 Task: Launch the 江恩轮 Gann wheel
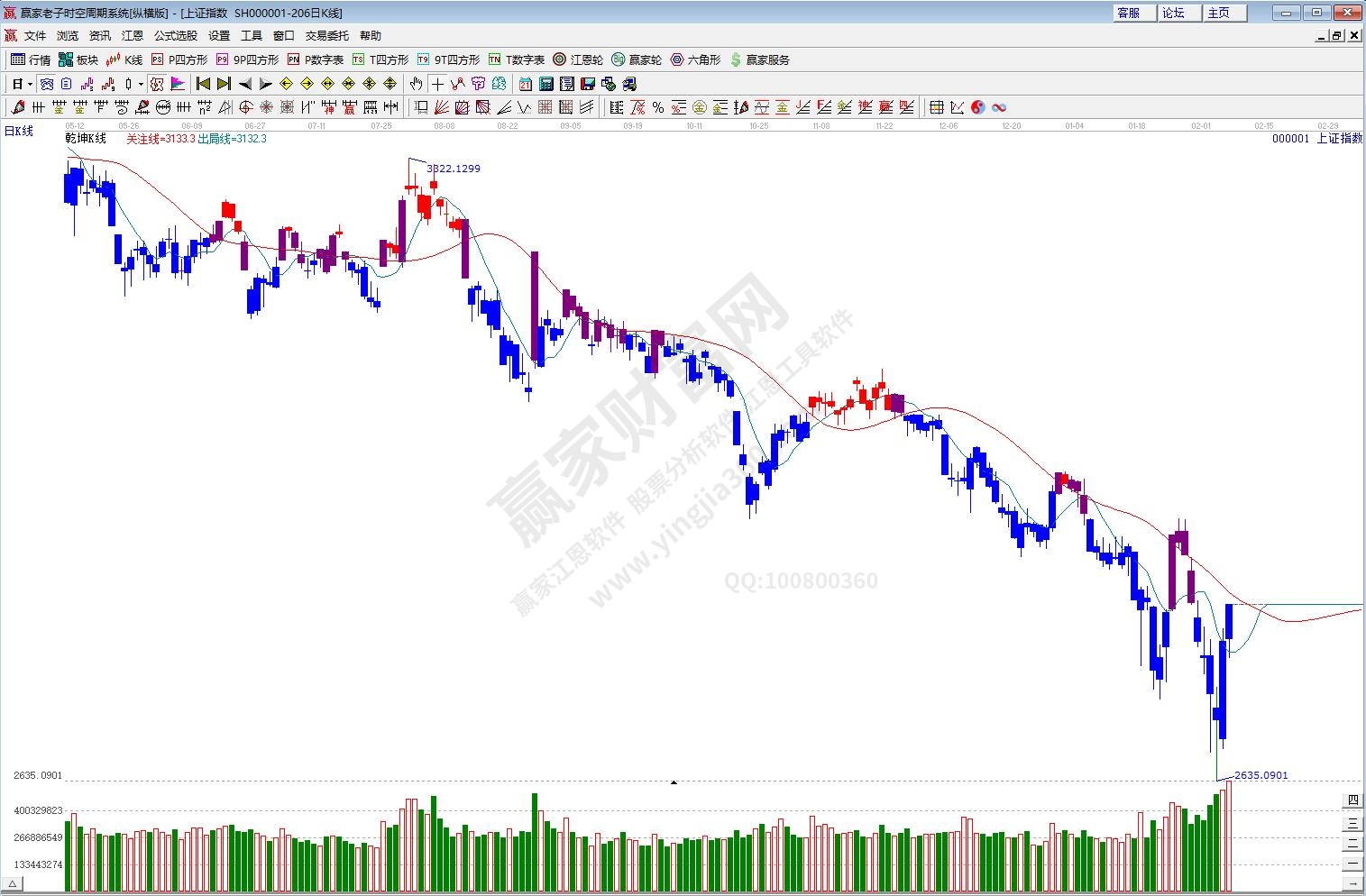click(578, 59)
